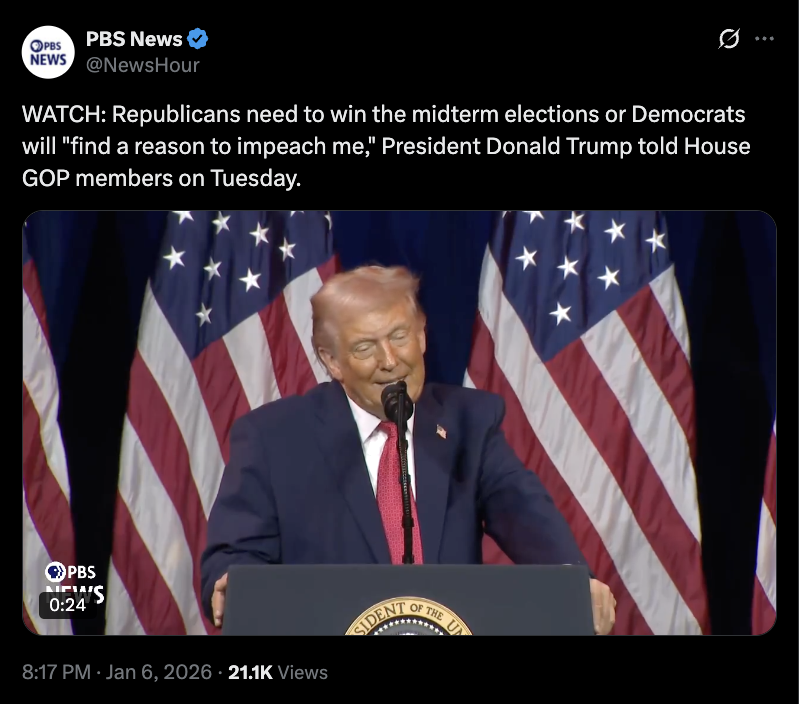Image resolution: width=799 pixels, height=704 pixels.
Task: Open the Grok explain-post icon
Action: pyautogui.click(x=729, y=39)
